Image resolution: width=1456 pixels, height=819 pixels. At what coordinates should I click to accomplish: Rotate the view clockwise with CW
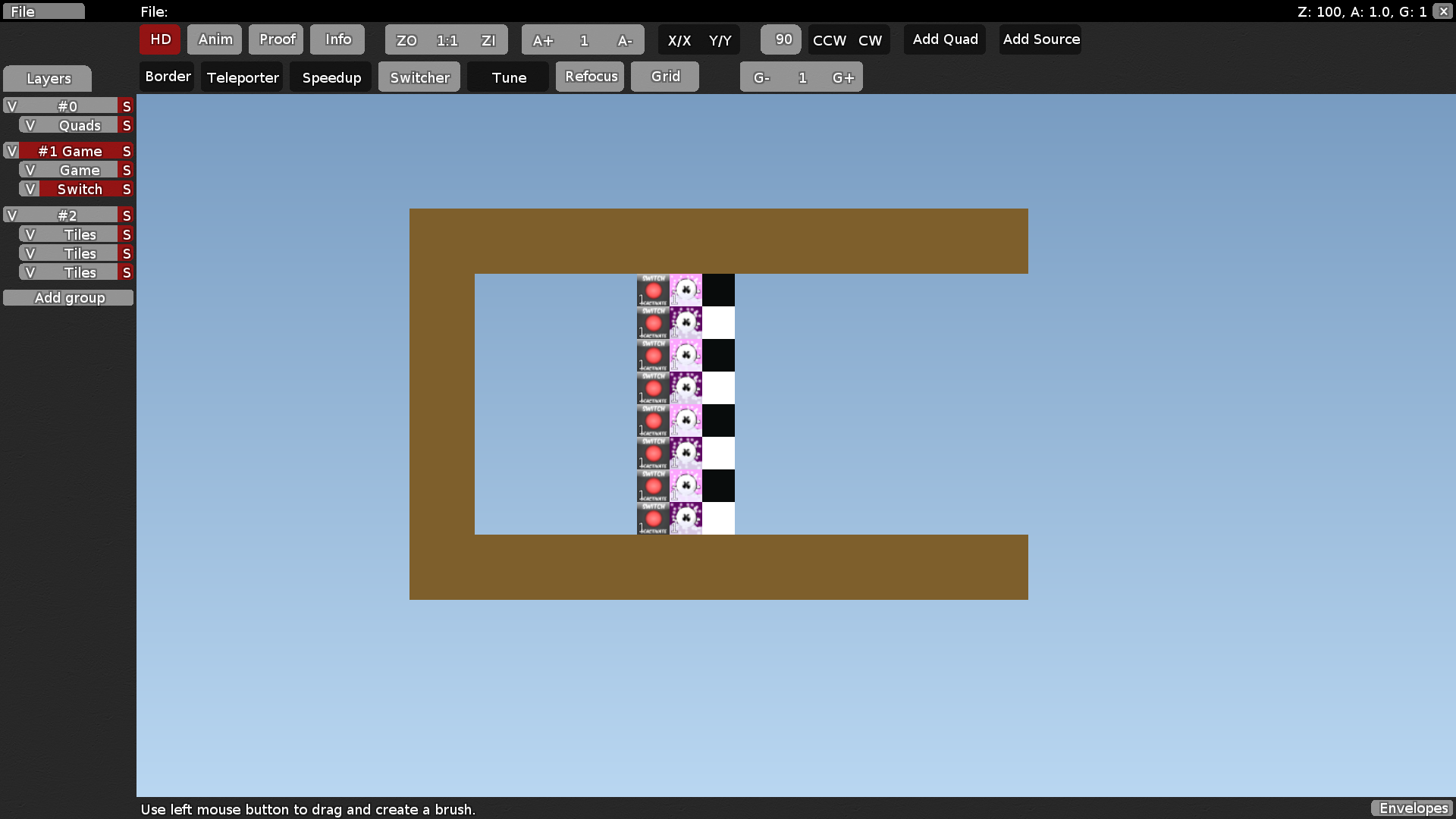click(871, 39)
